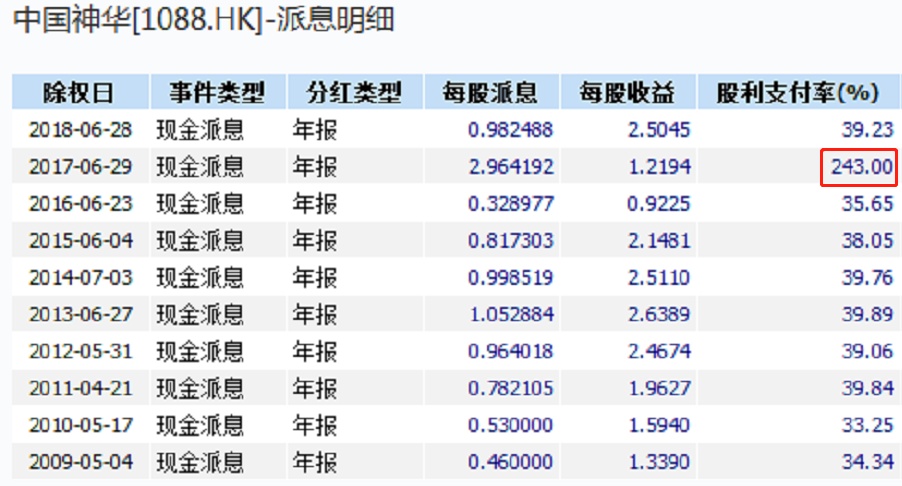902x486 pixels.
Task: Click dividend value 0.328977
Action: coord(511,203)
